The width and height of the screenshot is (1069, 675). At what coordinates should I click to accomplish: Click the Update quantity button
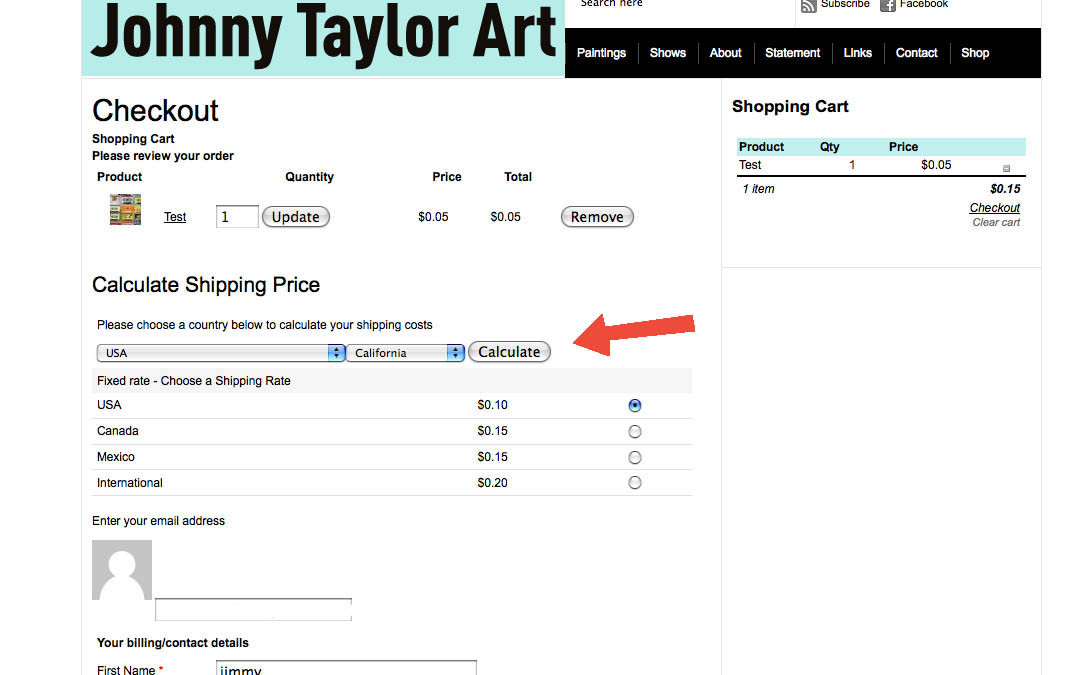click(x=296, y=217)
